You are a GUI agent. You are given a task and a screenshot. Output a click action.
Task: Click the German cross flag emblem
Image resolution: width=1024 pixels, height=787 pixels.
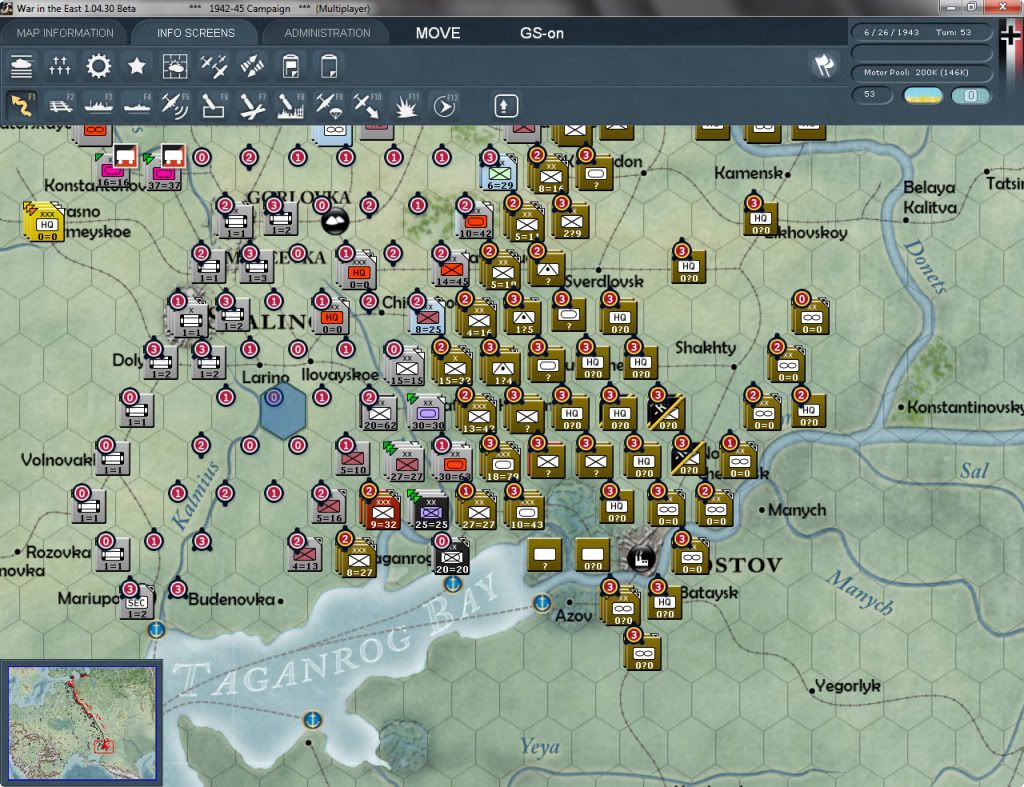1010,34
